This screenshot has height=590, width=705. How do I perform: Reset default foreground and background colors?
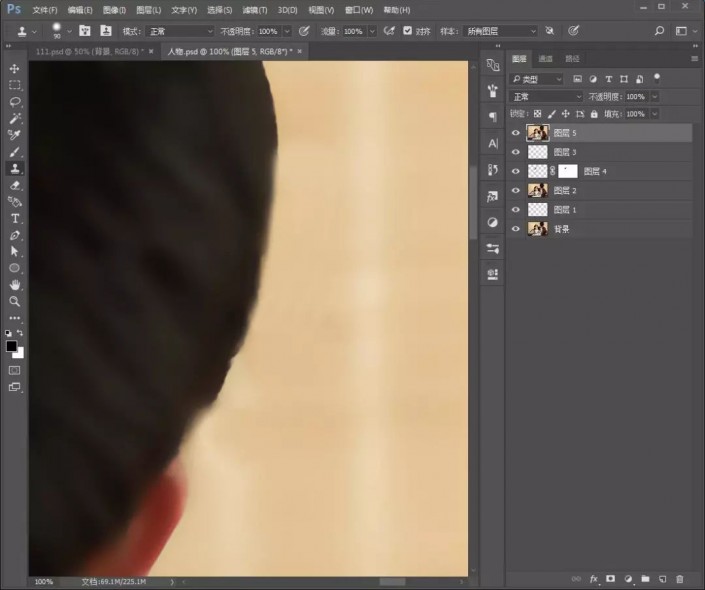[x=9, y=333]
